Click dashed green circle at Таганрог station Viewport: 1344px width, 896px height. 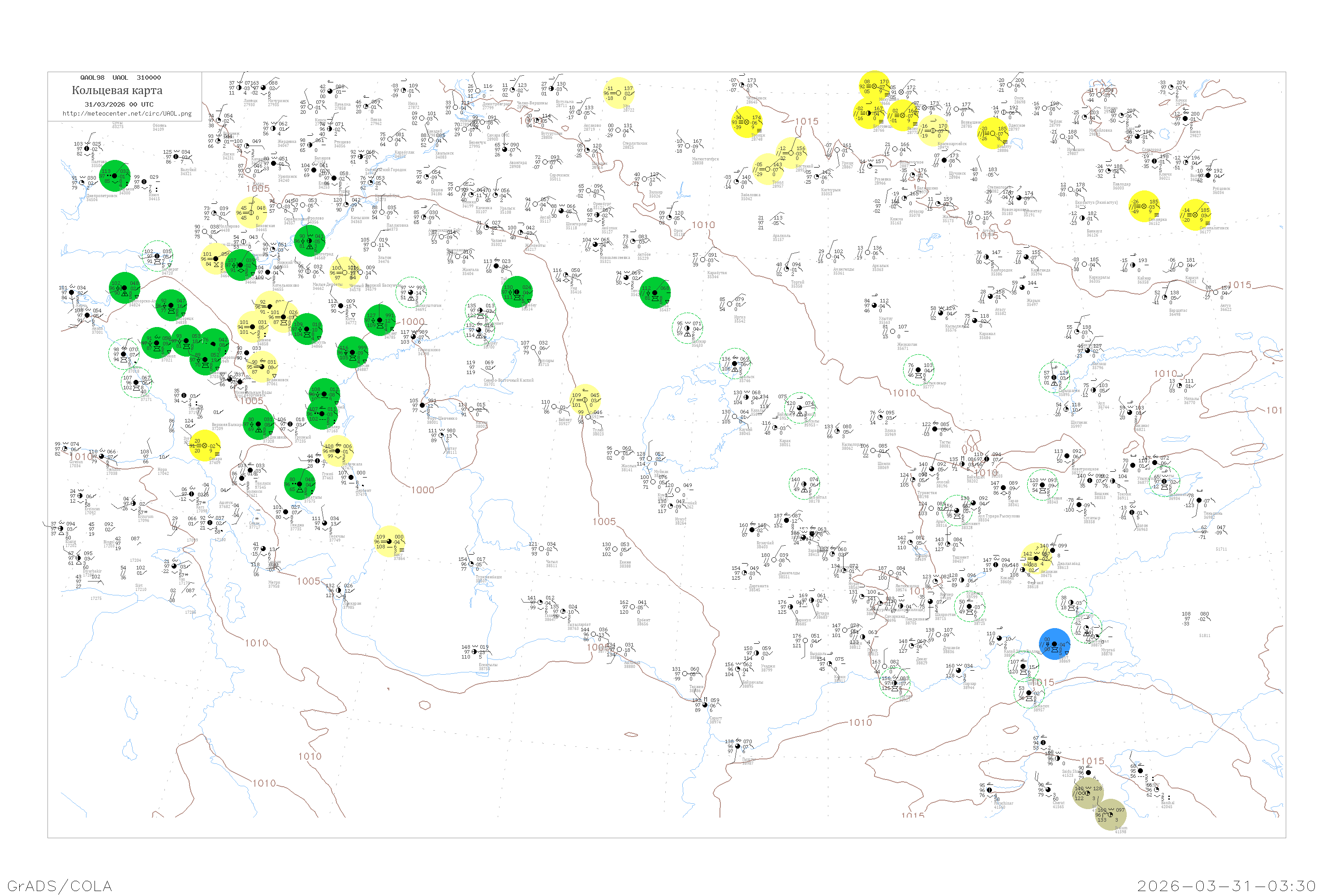click(x=157, y=256)
